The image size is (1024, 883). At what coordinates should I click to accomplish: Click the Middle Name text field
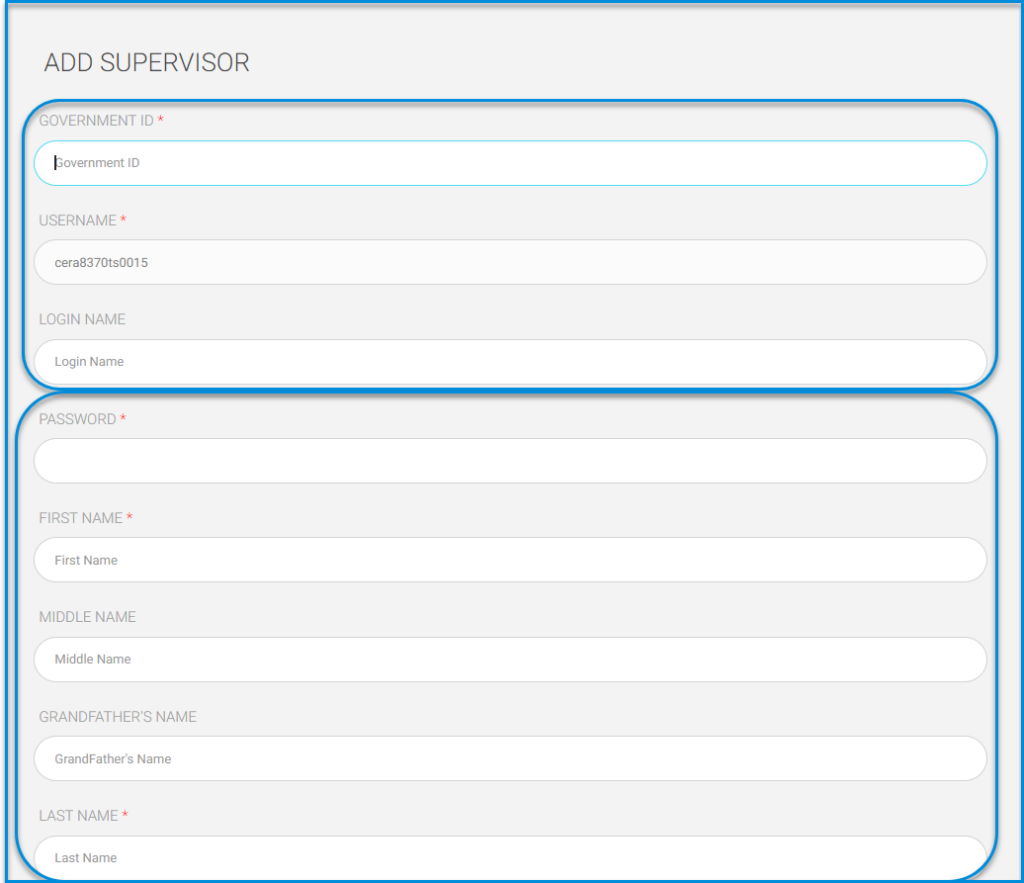(x=510, y=660)
